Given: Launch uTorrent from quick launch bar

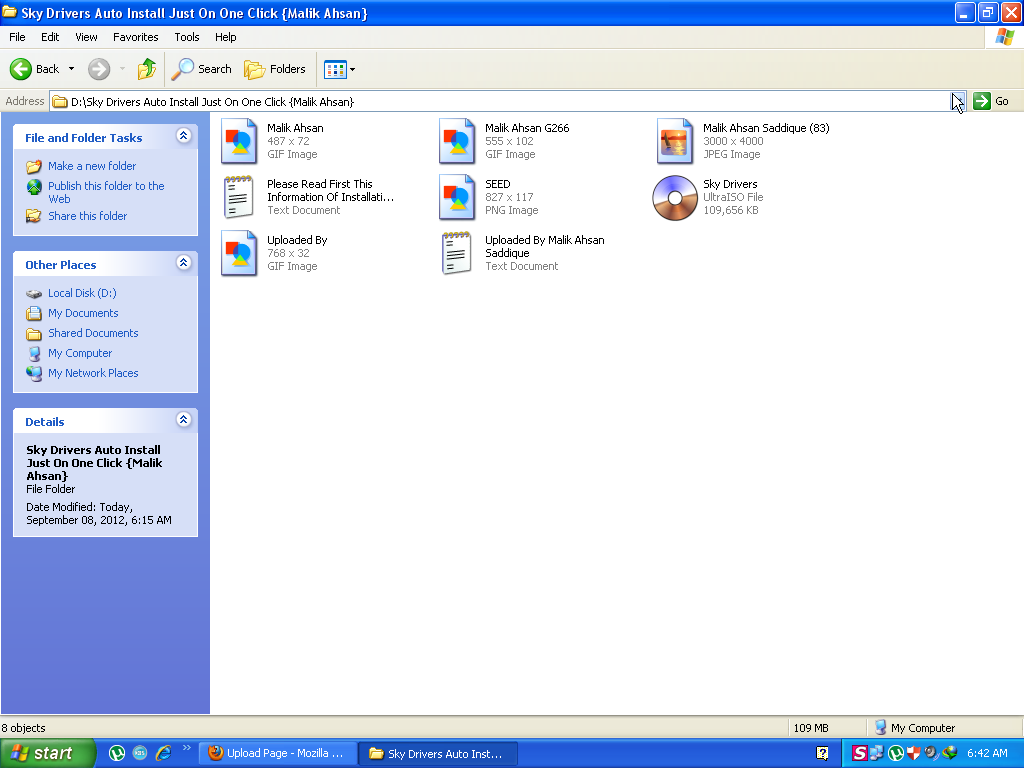Looking at the screenshot, I should coord(117,753).
